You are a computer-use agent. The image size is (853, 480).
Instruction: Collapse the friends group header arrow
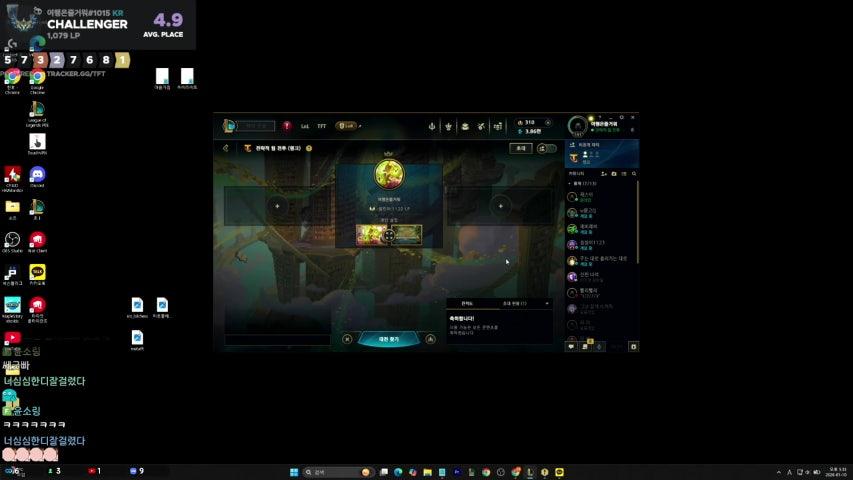coord(569,183)
